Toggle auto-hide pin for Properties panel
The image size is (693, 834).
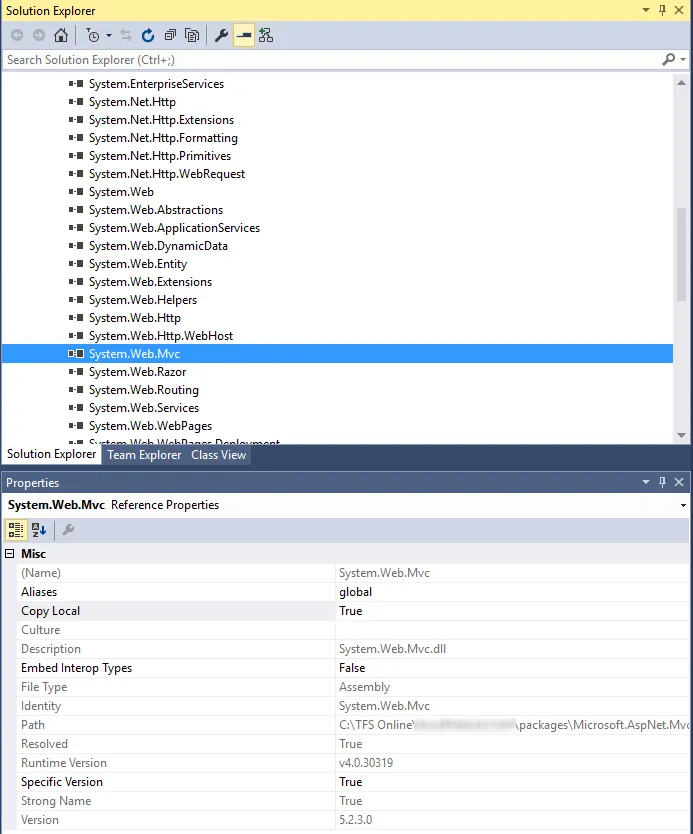click(x=663, y=482)
